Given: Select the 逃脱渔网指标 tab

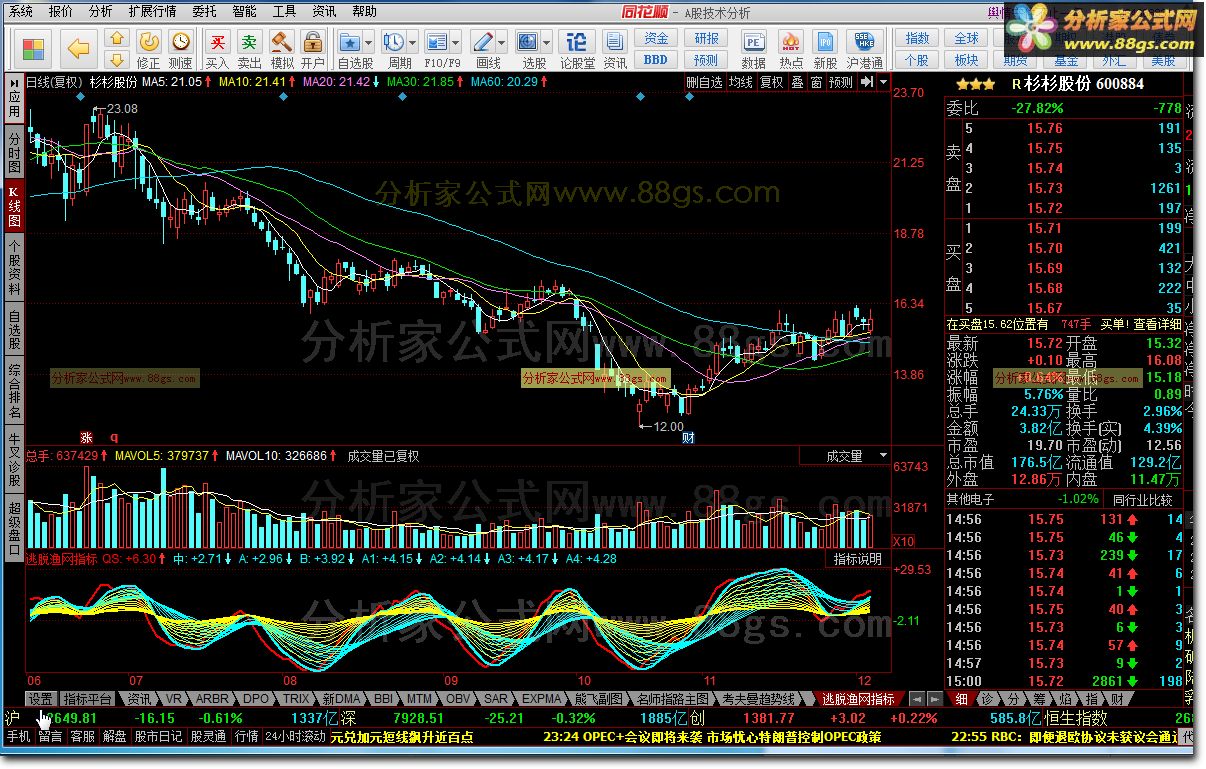Looking at the screenshot, I should (x=857, y=699).
